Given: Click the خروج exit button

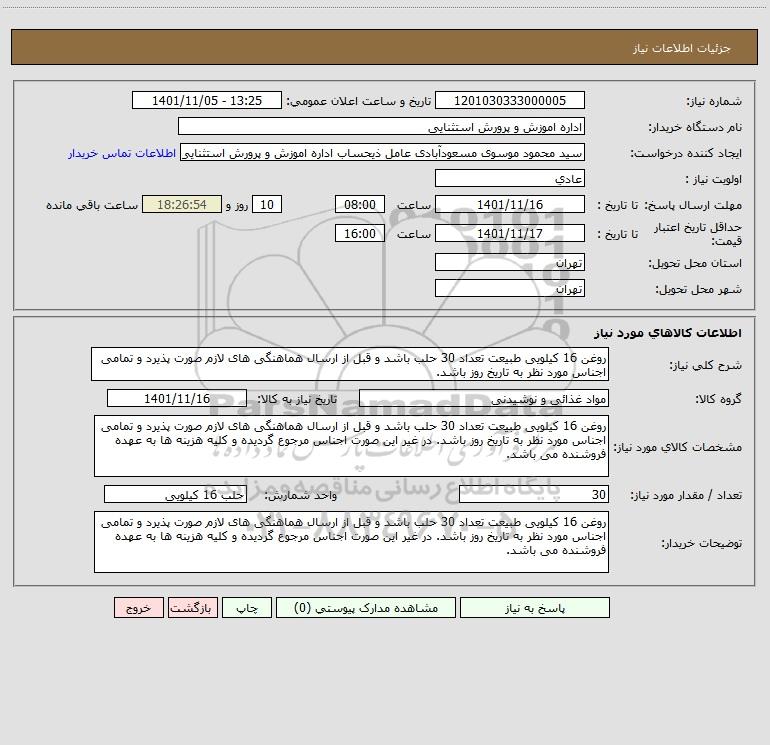Looking at the screenshot, I should 138,607.
